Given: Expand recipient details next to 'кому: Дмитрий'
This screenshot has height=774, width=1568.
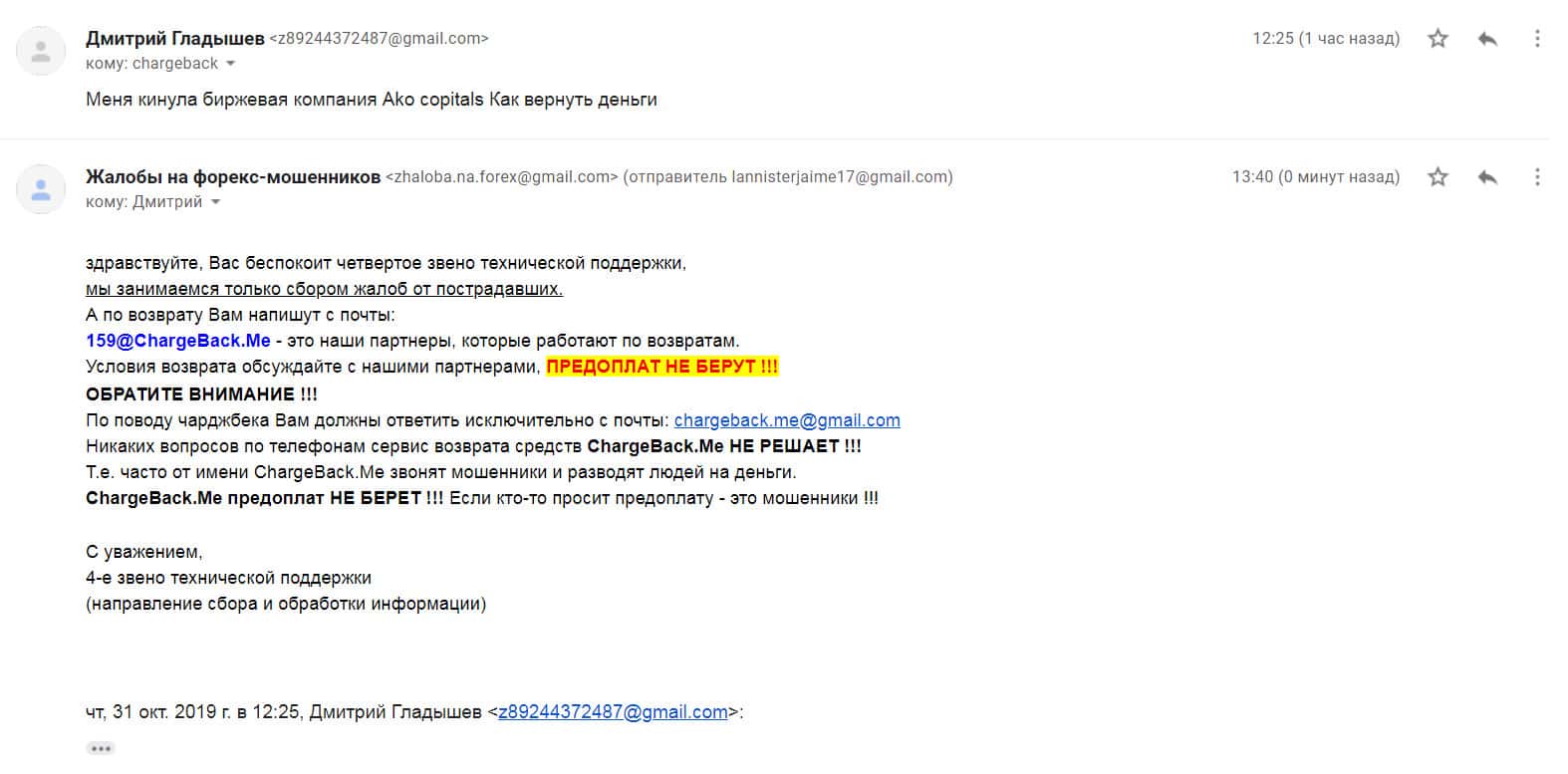Looking at the screenshot, I should click(215, 202).
